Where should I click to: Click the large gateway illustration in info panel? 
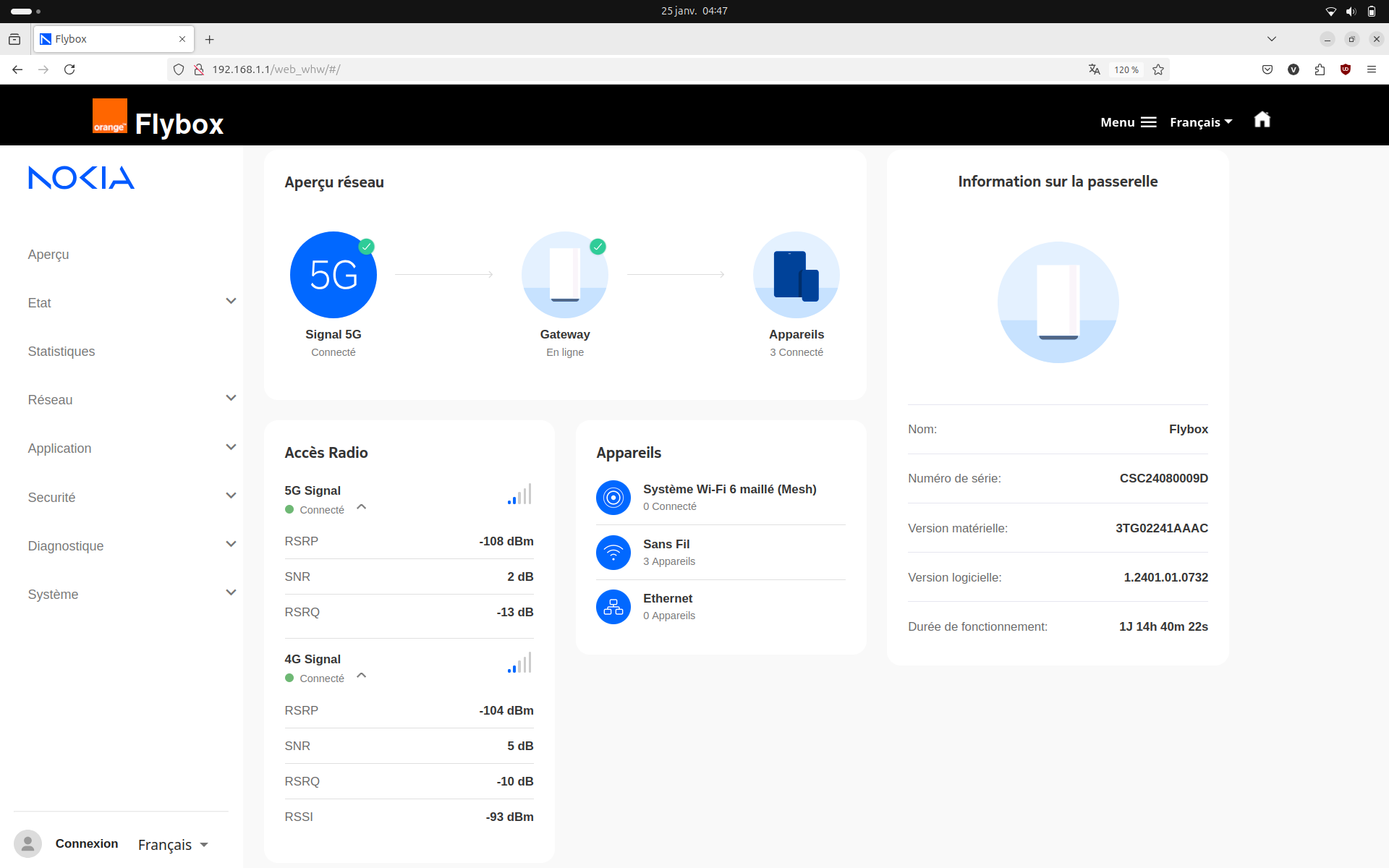1058,302
